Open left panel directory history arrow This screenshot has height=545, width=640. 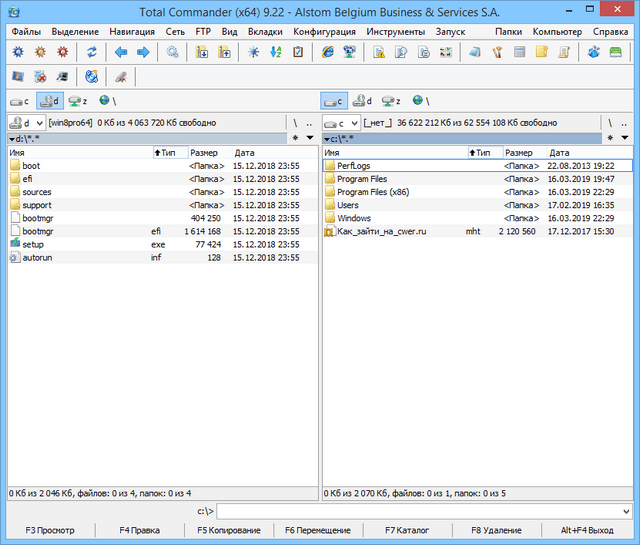click(x=310, y=138)
